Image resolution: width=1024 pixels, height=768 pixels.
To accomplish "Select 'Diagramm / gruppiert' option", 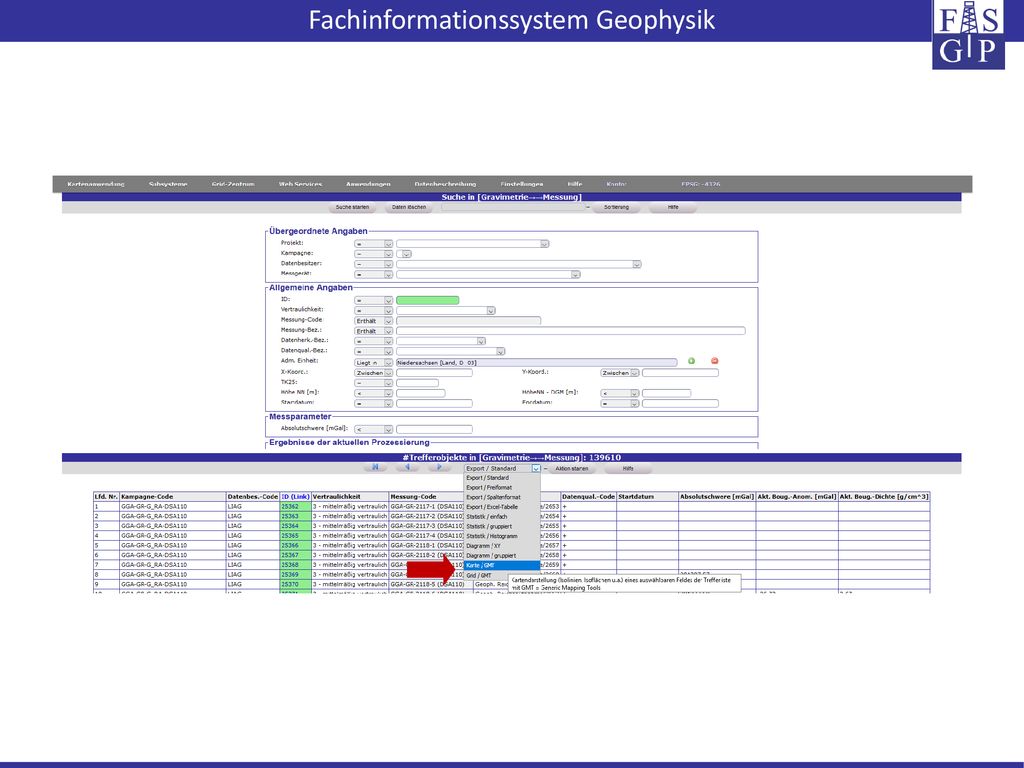I will click(502, 556).
